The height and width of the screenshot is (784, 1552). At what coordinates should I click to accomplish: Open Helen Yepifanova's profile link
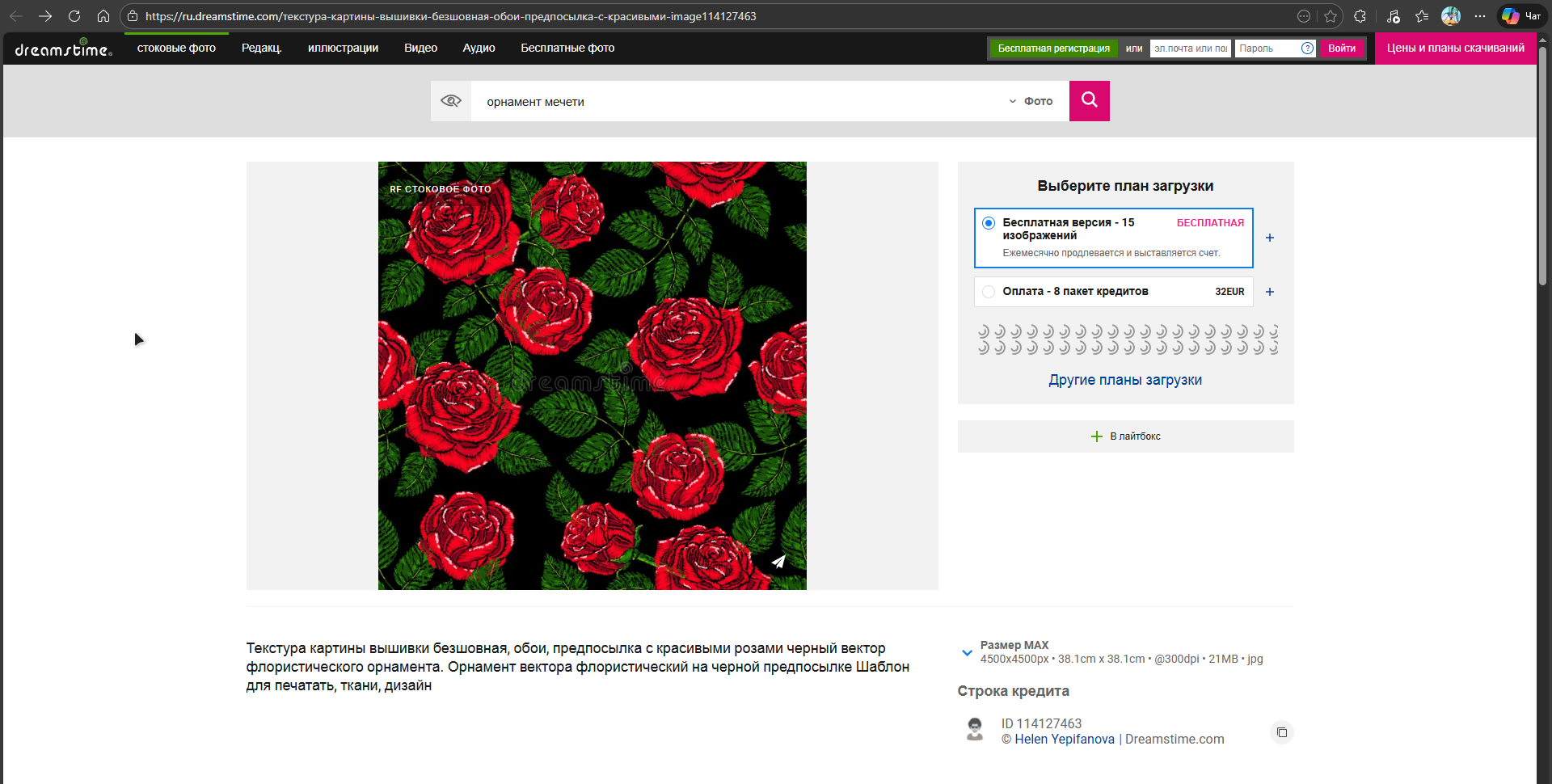tap(1065, 740)
